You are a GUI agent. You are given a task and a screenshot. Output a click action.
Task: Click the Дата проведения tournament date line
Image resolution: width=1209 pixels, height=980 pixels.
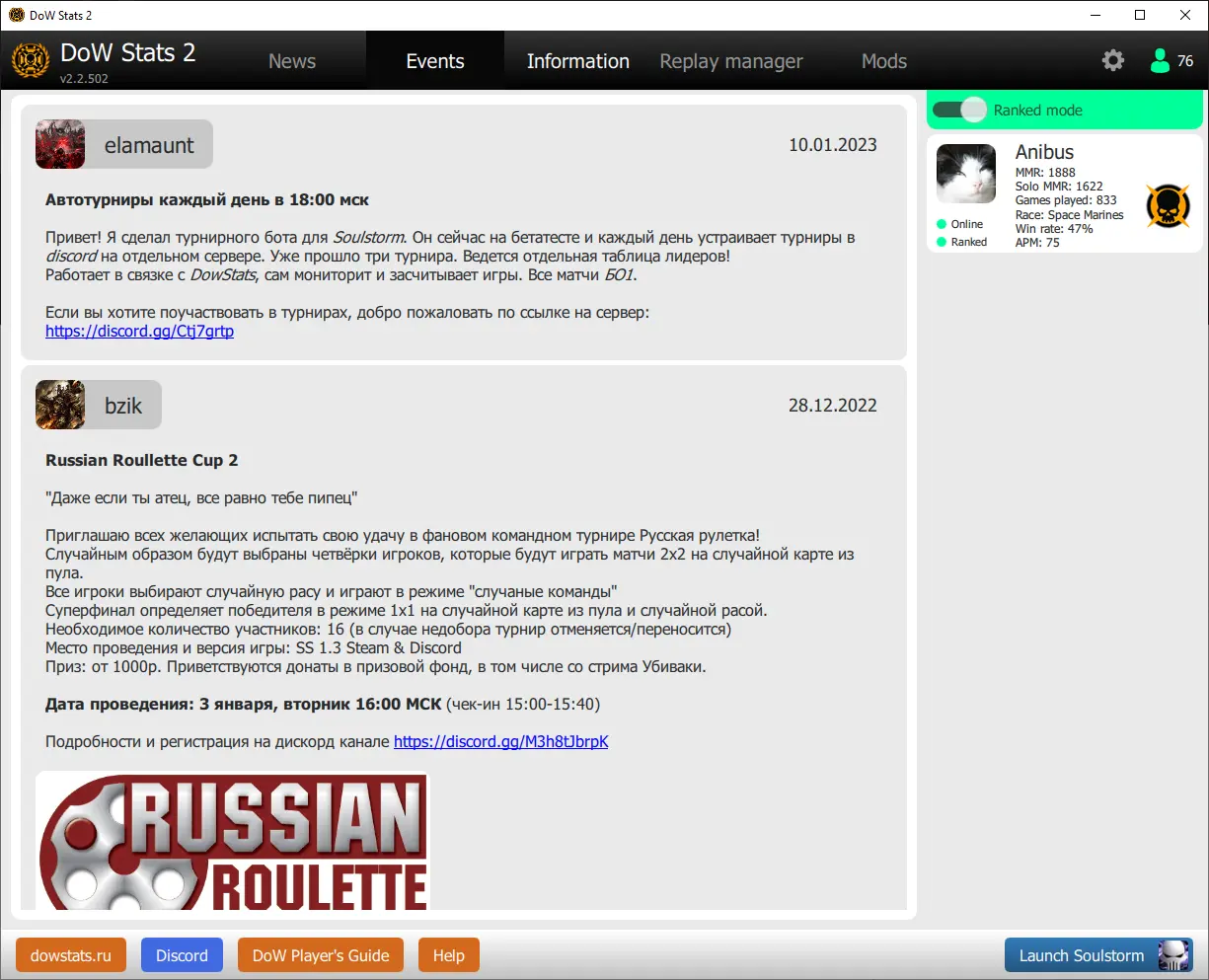click(323, 705)
